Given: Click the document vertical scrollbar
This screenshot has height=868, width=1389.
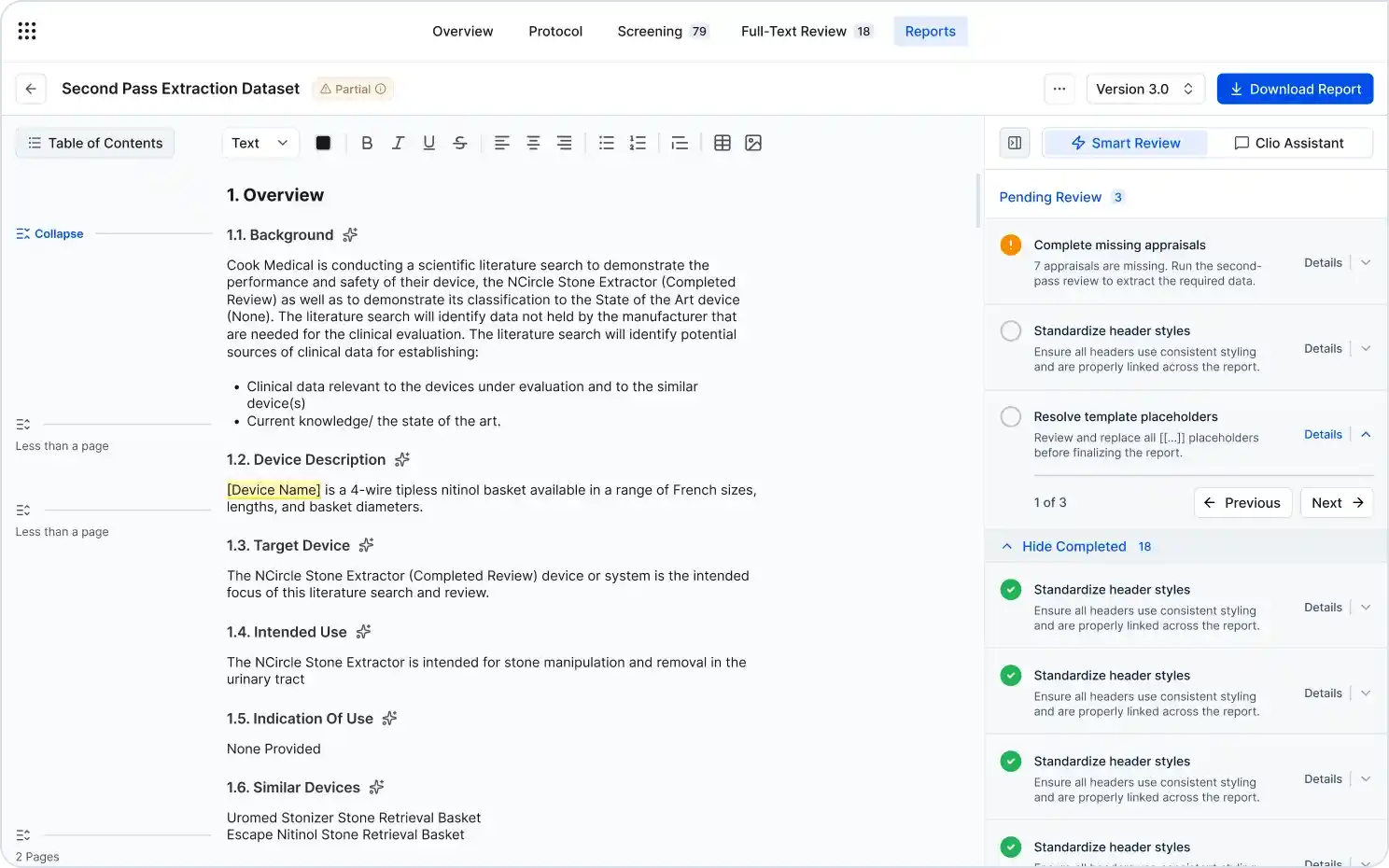Looking at the screenshot, I should tap(977, 201).
